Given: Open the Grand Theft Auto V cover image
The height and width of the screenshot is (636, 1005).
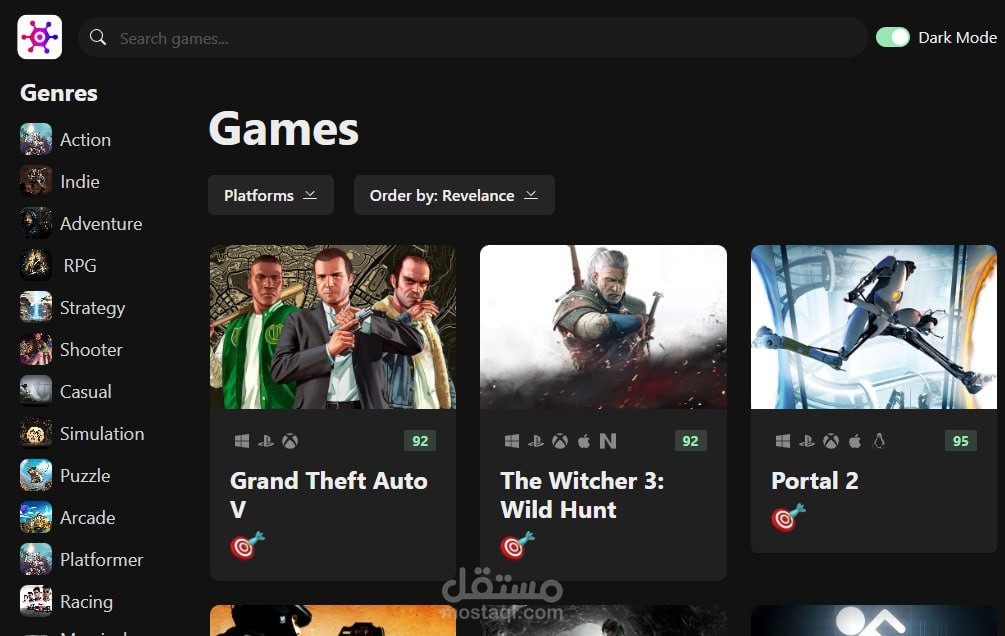Looking at the screenshot, I should (x=333, y=327).
